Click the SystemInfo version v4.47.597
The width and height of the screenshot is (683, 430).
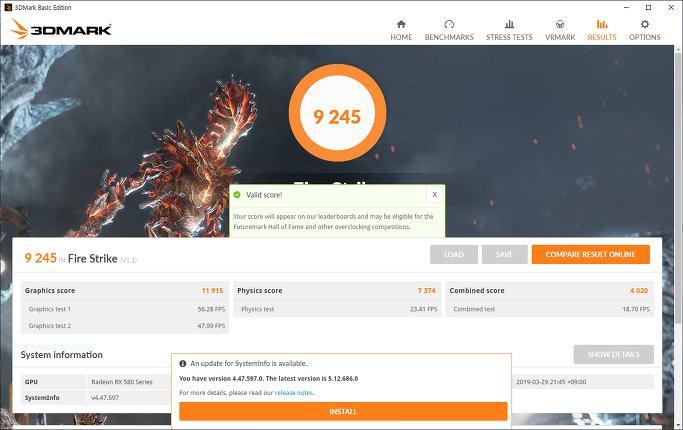pyautogui.click(x=105, y=398)
